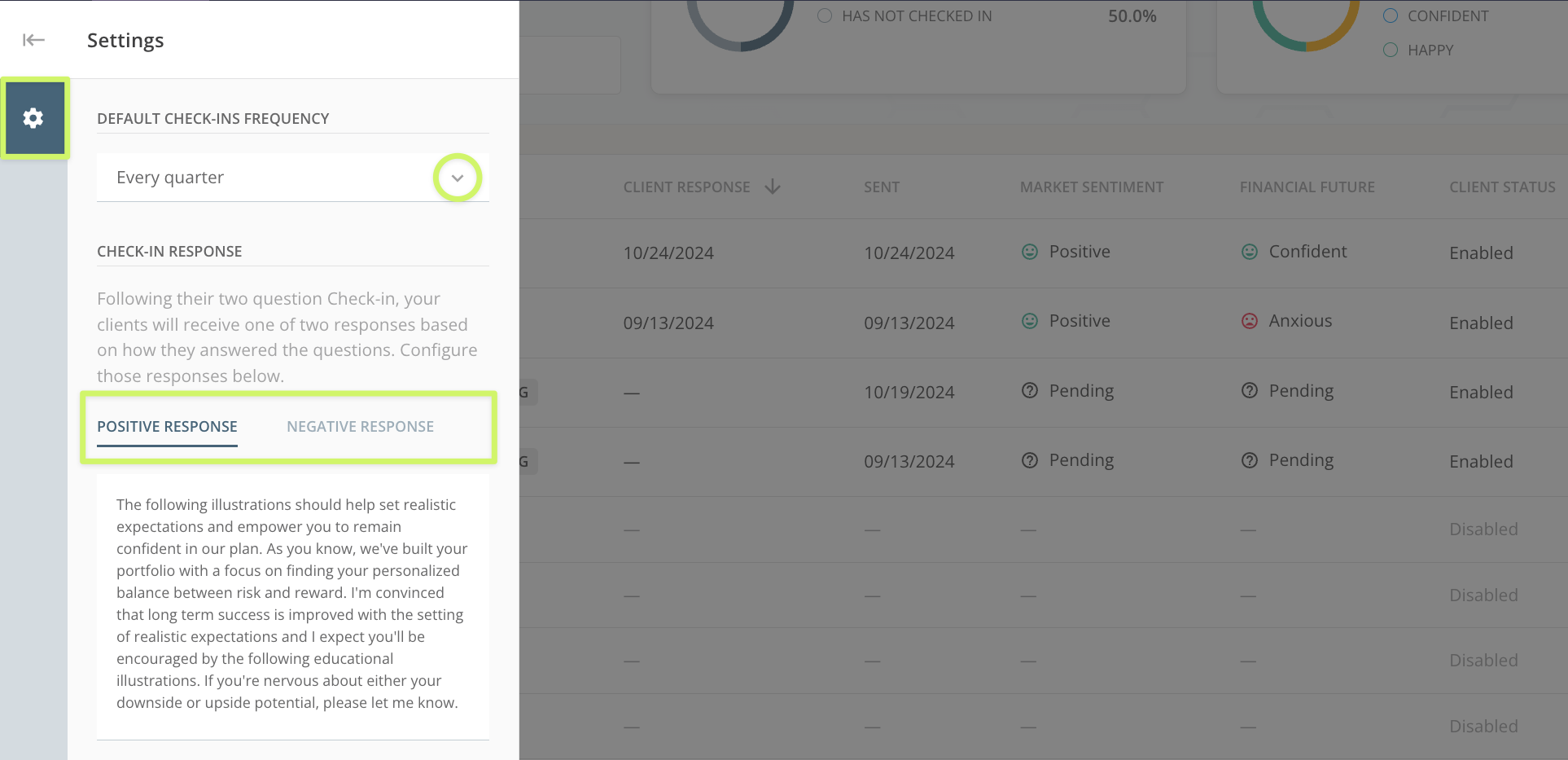Collapse the Settings panel with the arrow icon
This screenshot has width=1568, height=760.
(33, 39)
